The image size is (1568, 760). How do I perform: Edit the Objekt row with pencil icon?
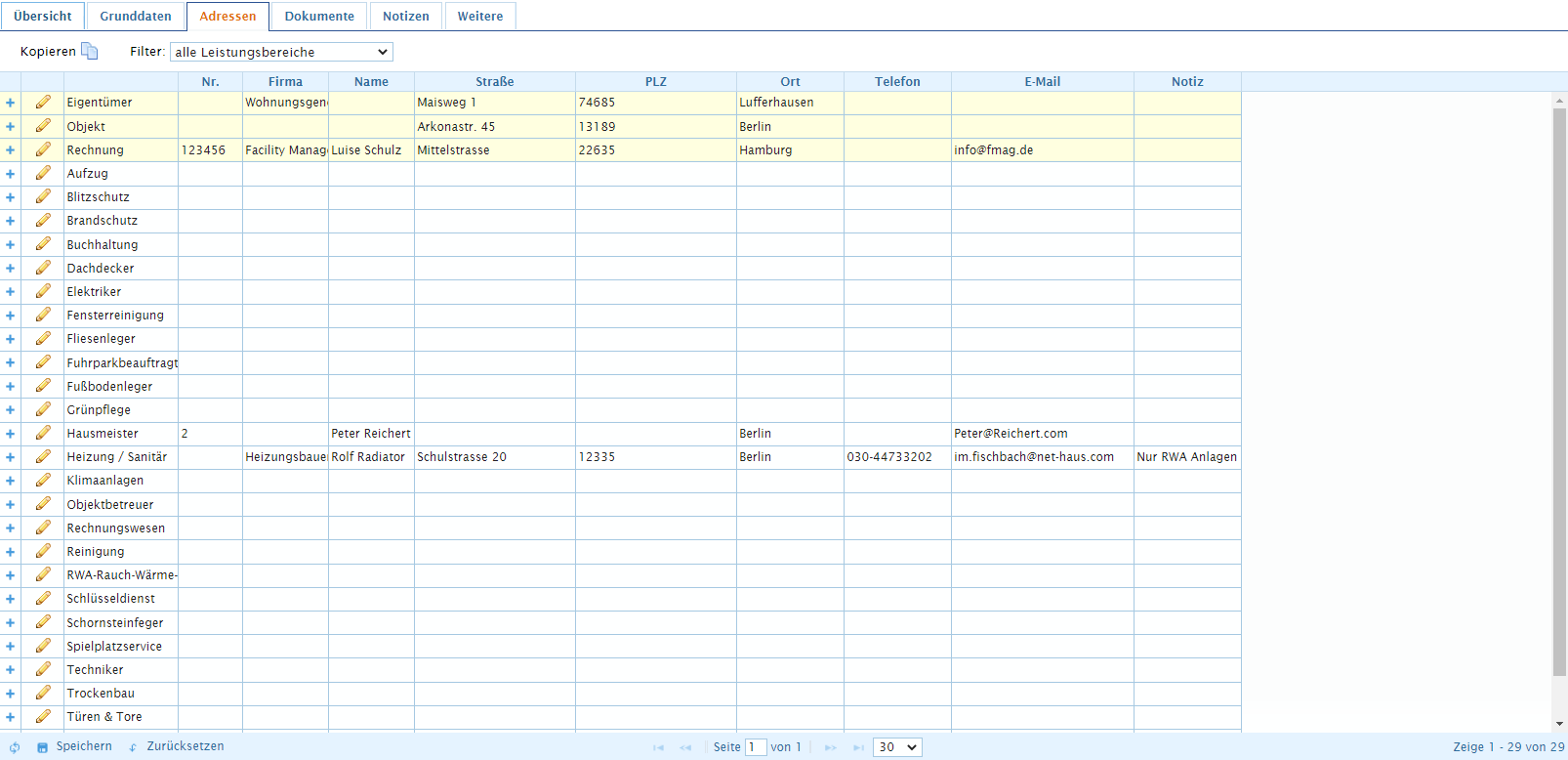click(43, 126)
